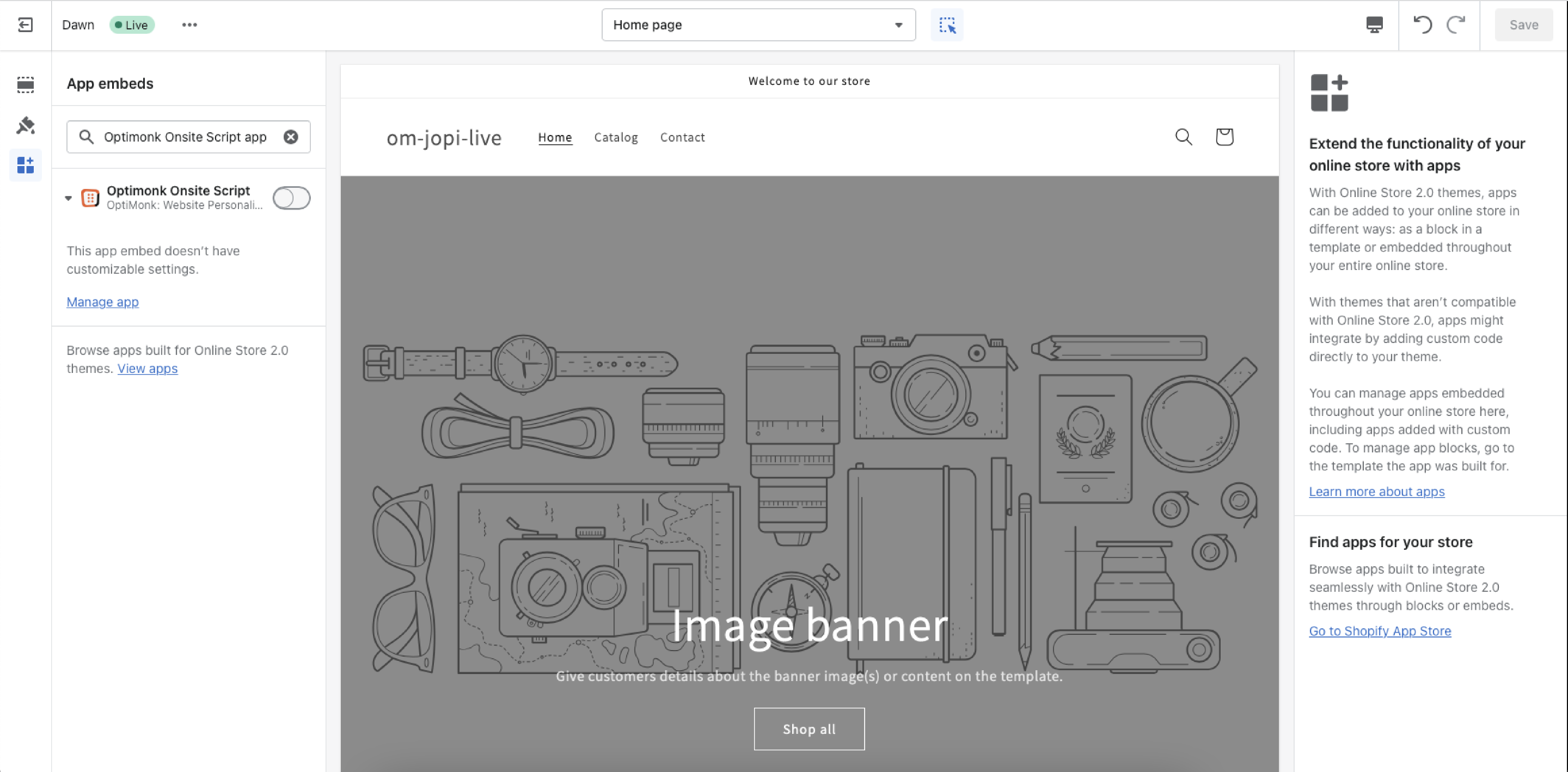Open the Sections sidebar icon
This screenshot has height=772, width=1568.
(x=25, y=84)
